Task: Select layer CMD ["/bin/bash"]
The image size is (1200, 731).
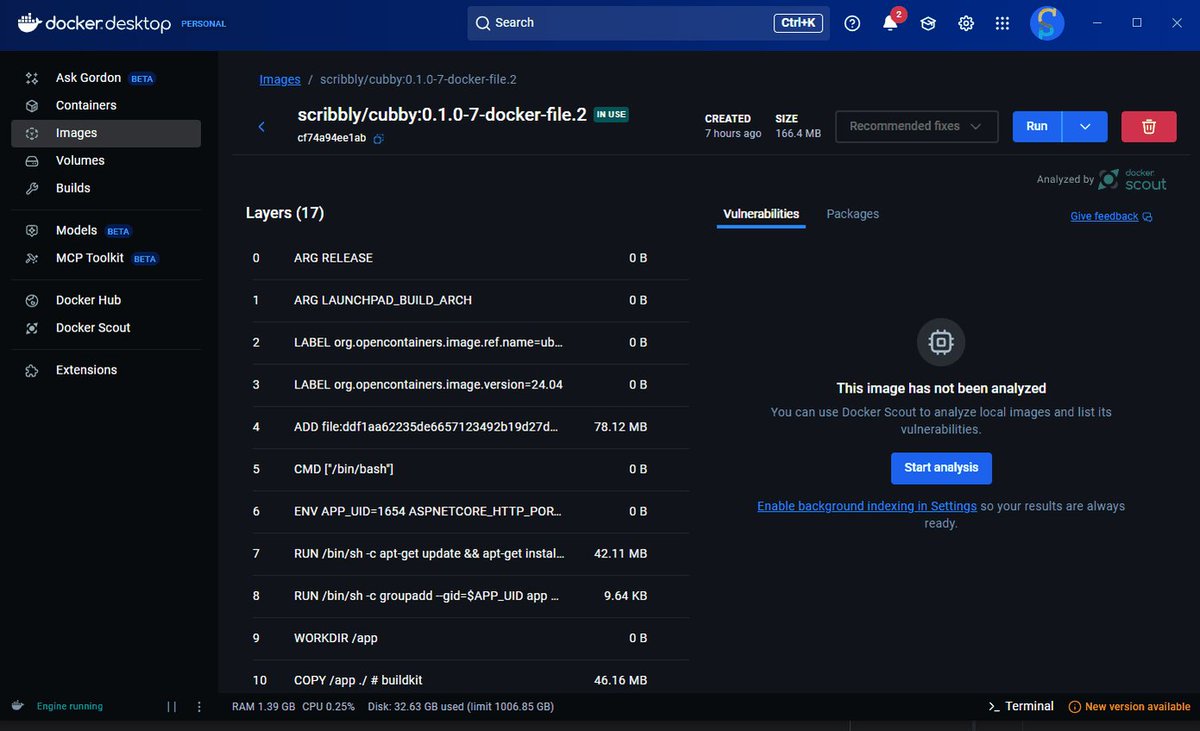Action: coord(467,469)
